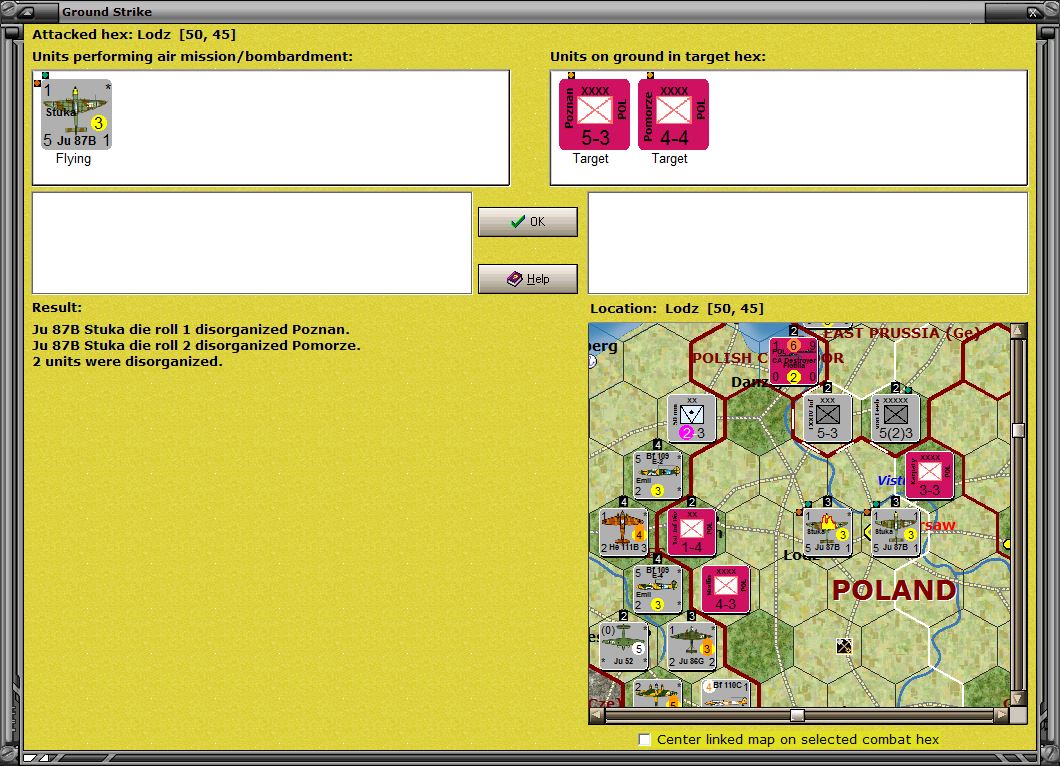Click the 'Flying' status label under Stuka

[73, 159]
